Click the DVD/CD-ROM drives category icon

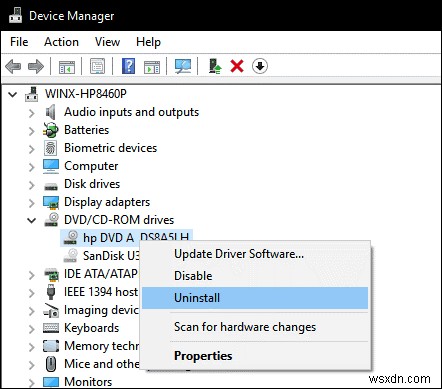point(51,220)
